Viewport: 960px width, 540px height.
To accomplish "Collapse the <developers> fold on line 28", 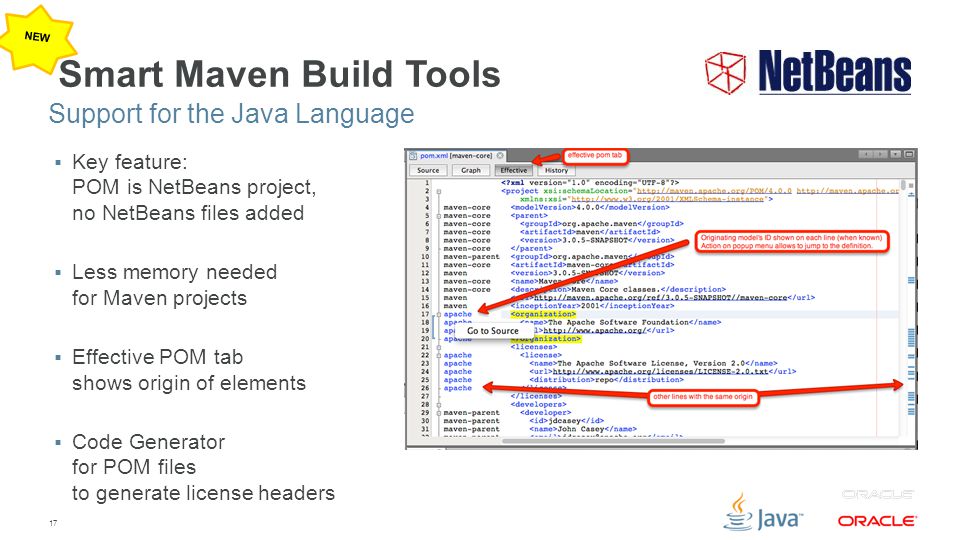I will coord(438,405).
